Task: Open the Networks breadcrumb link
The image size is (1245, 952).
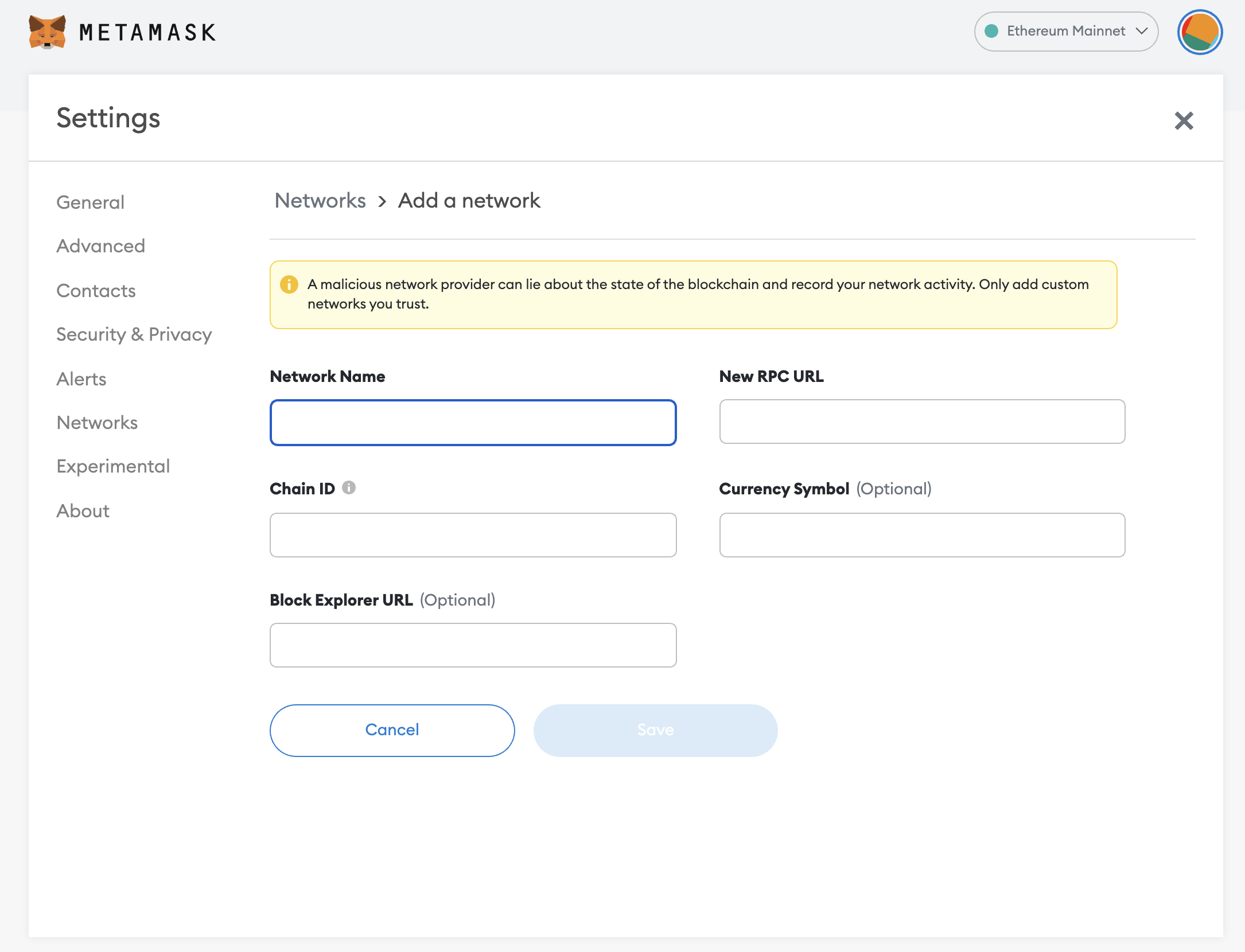Action: tap(320, 201)
